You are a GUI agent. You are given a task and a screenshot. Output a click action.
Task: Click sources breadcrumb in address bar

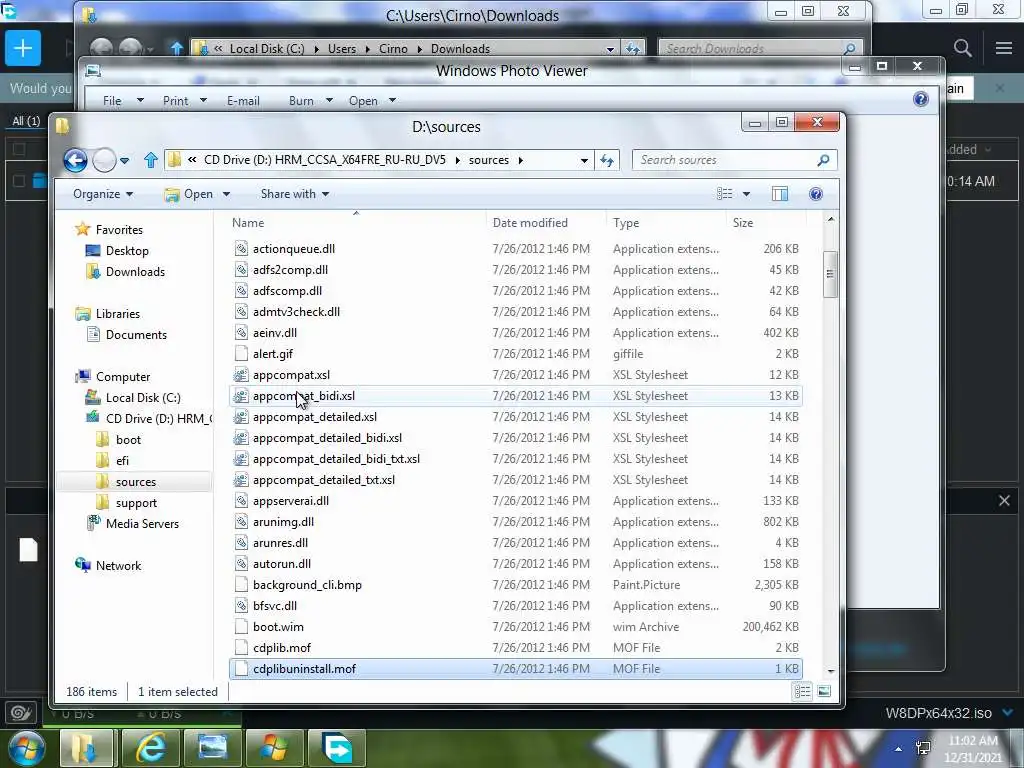488,160
